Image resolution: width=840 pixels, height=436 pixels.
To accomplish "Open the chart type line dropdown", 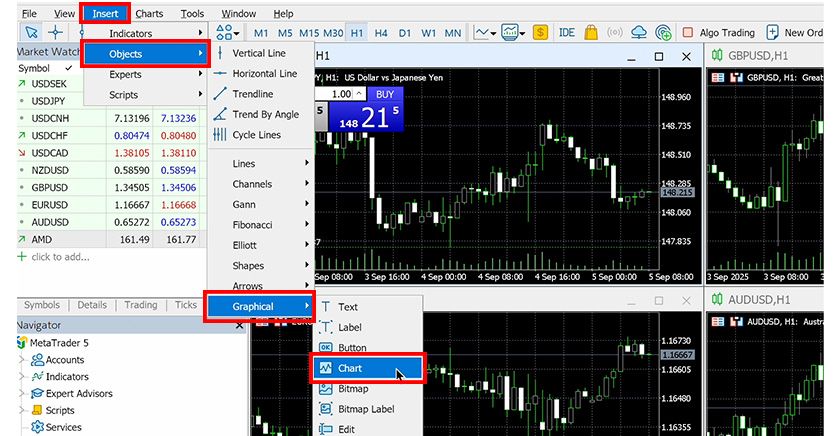I will click(x=486, y=33).
